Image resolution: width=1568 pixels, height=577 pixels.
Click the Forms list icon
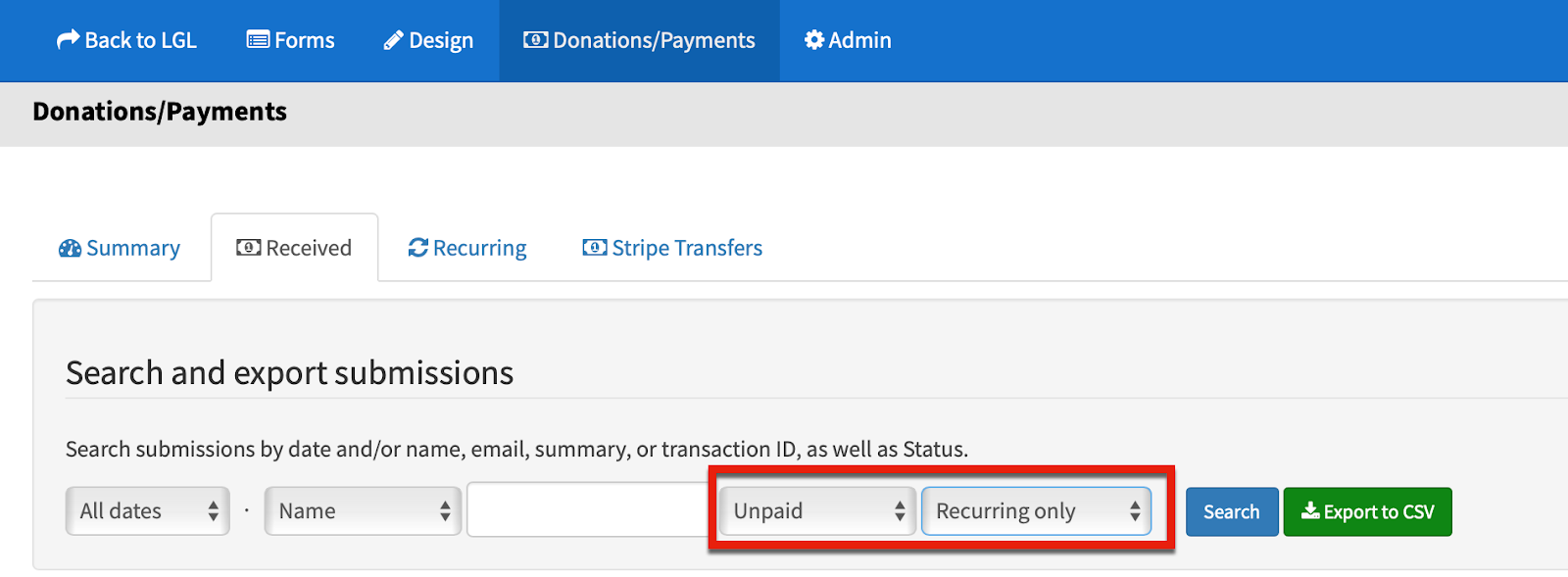[258, 40]
